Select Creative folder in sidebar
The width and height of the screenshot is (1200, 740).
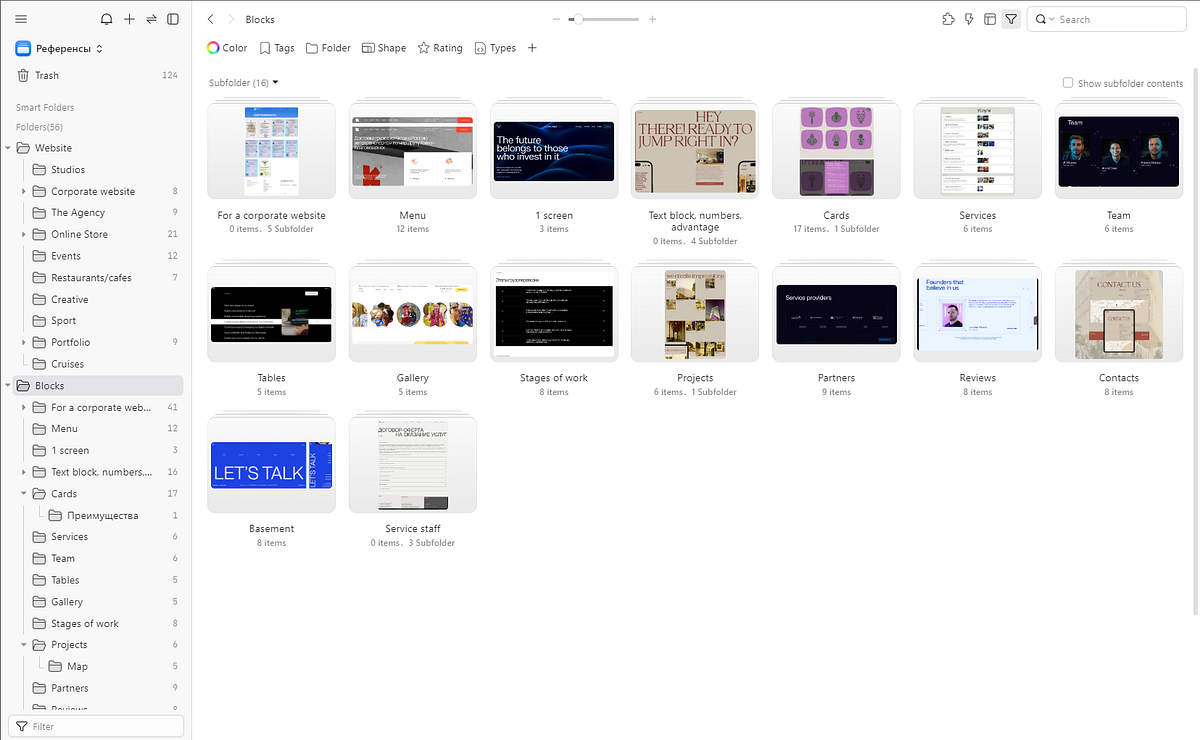100,299
